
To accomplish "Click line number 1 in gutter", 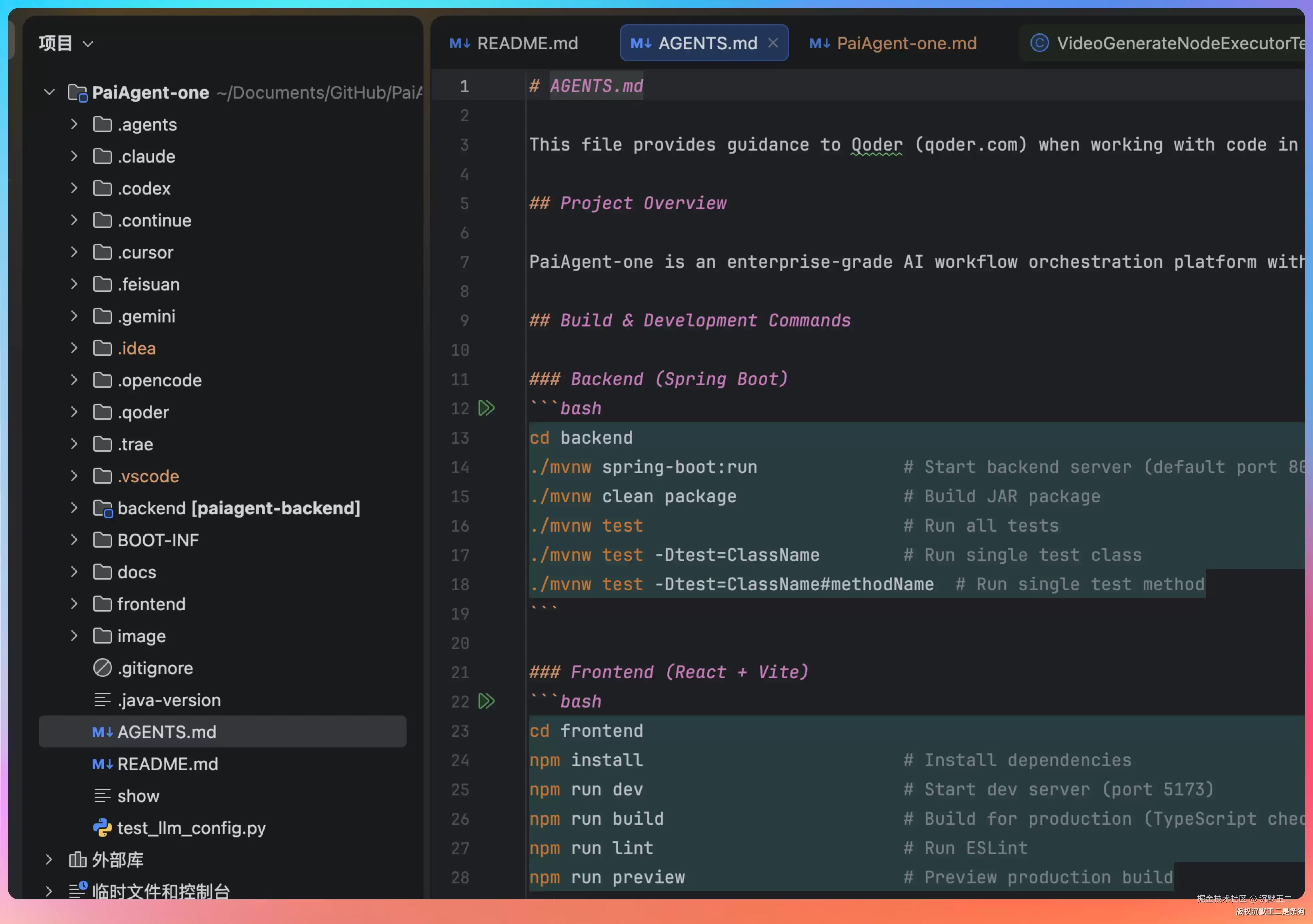I will pos(464,86).
